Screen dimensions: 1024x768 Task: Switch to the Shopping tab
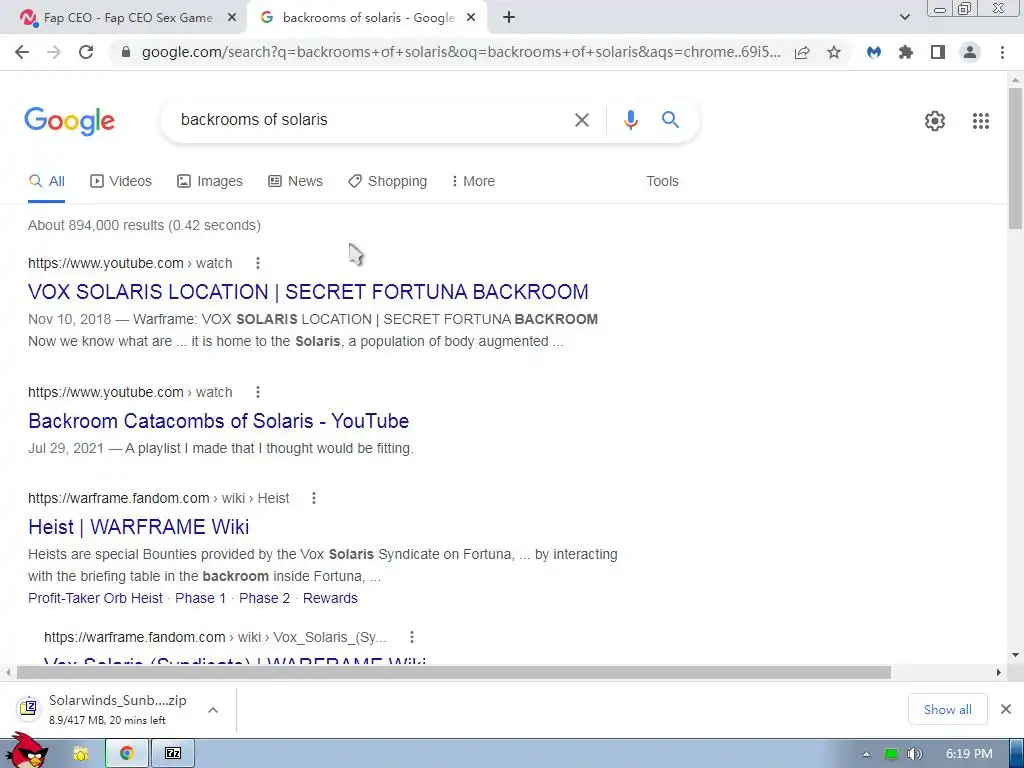[x=387, y=182]
